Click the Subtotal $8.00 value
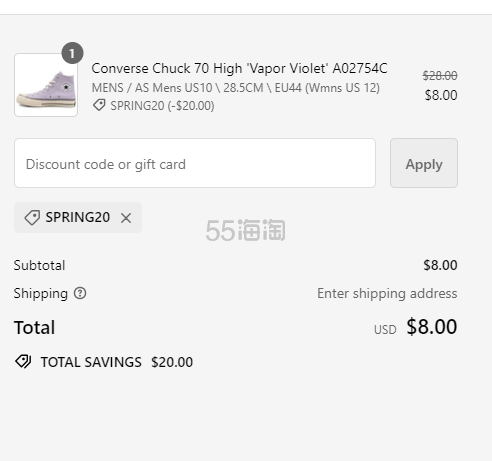 pyautogui.click(x=440, y=265)
